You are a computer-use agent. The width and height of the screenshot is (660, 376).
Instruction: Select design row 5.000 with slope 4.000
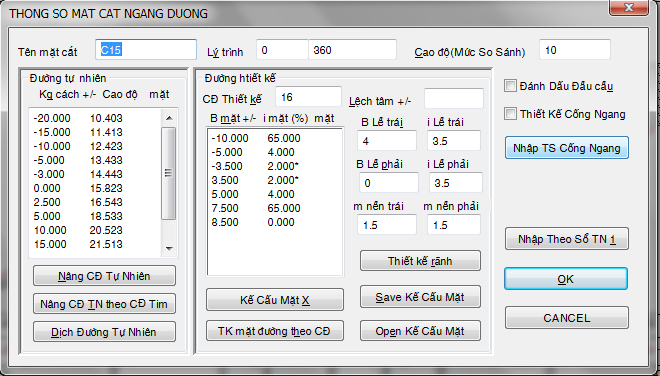click(274, 194)
